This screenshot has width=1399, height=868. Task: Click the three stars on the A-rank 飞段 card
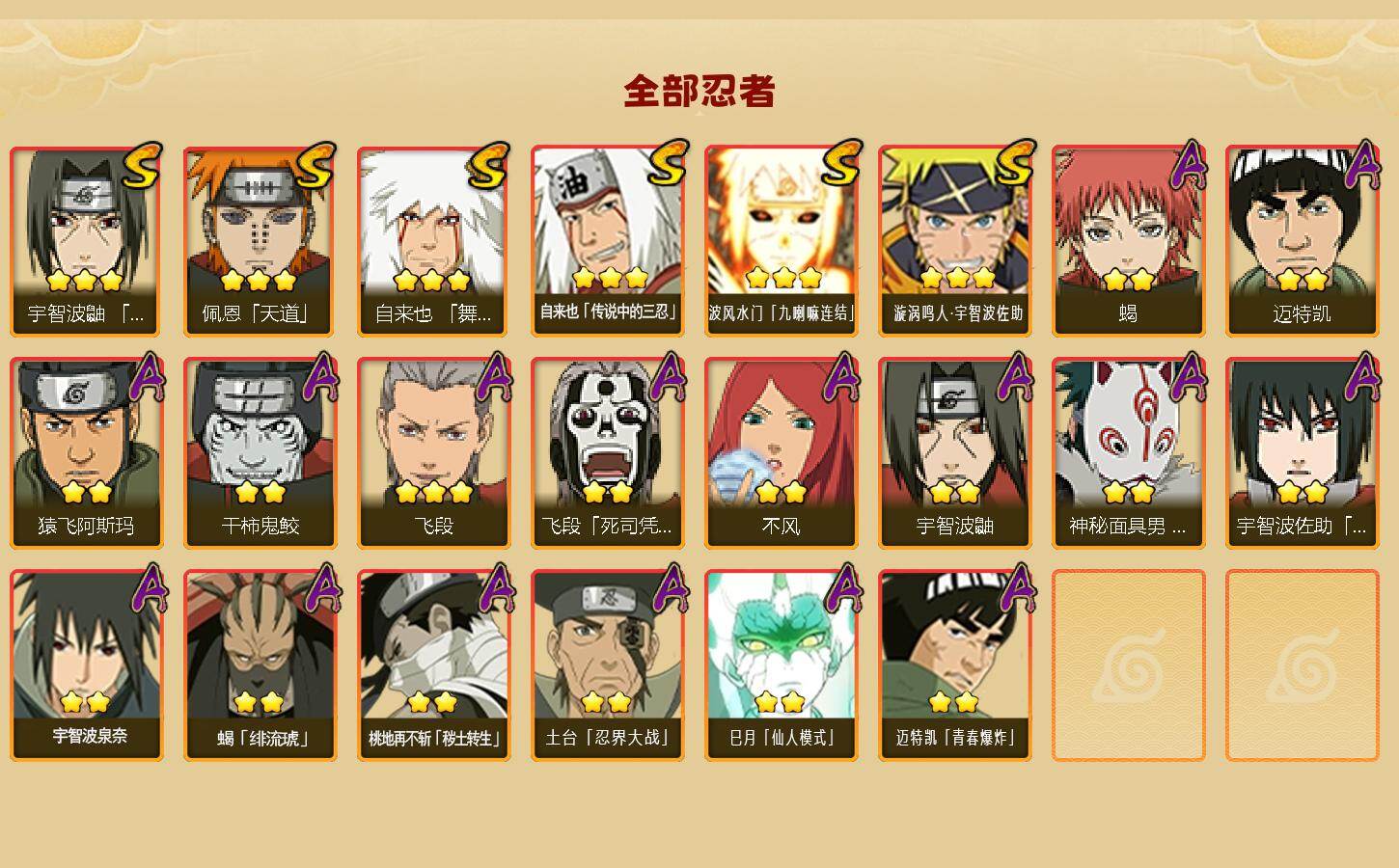pyautogui.click(x=433, y=492)
